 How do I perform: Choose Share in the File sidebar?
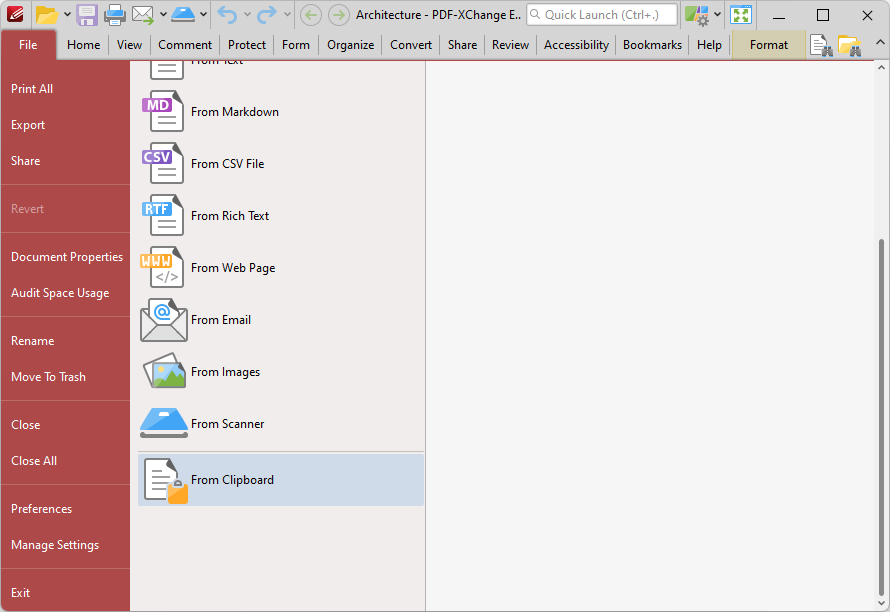[x=65, y=161]
